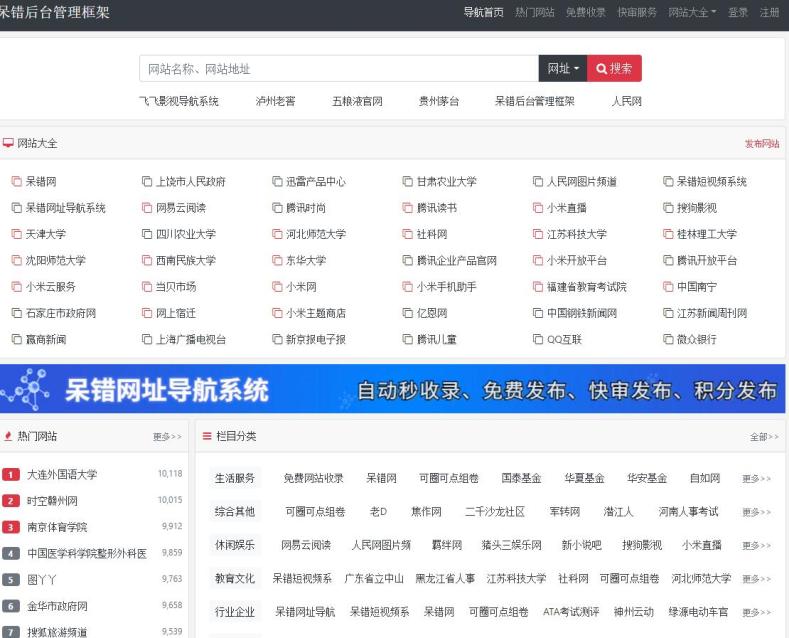Open 导航首页 in the top navigation
This screenshot has width=789, height=638.
(x=483, y=12)
